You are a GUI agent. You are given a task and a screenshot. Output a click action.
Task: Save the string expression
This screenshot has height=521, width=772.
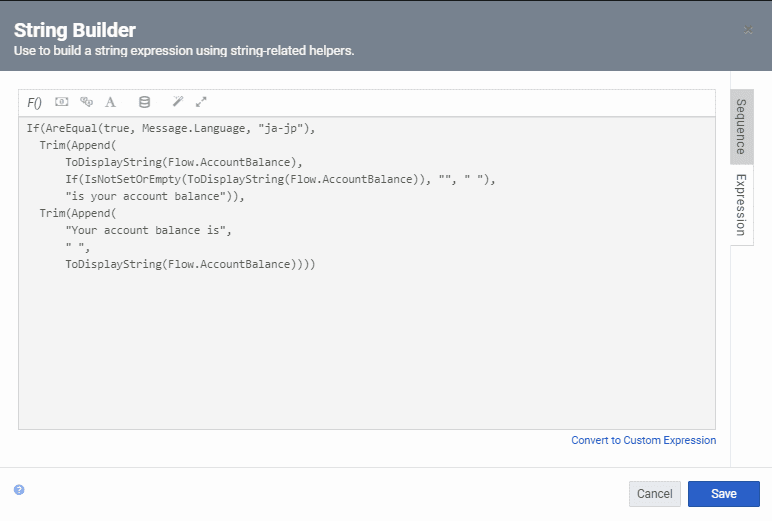(x=723, y=494)
